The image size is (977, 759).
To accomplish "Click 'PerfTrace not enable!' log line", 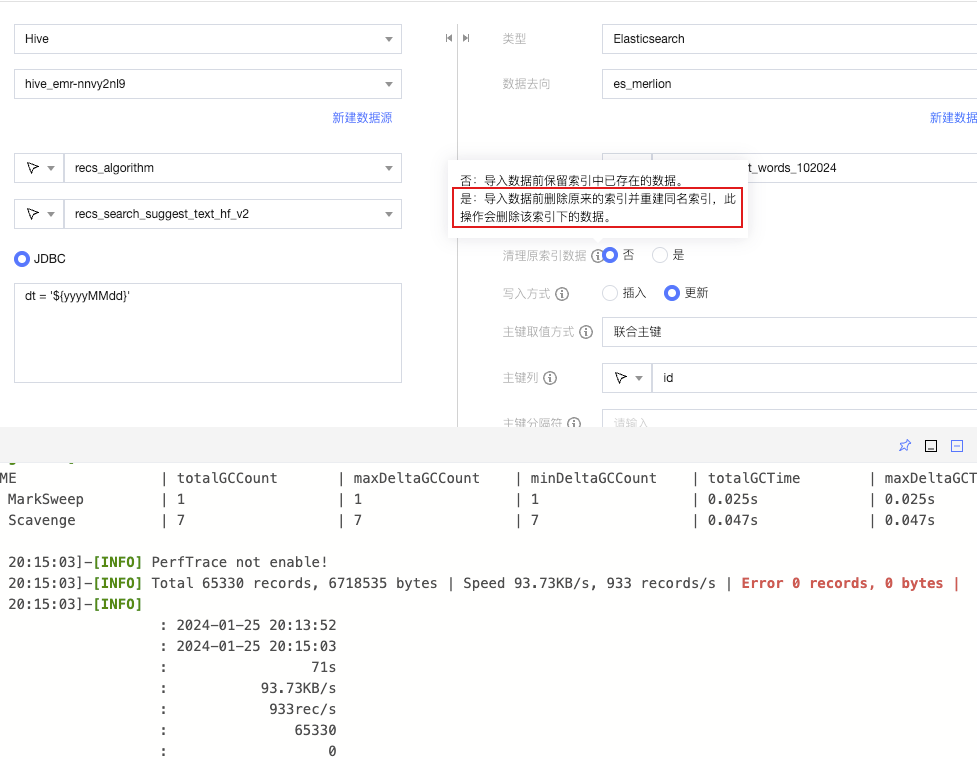I will click(x=239, y=561).
